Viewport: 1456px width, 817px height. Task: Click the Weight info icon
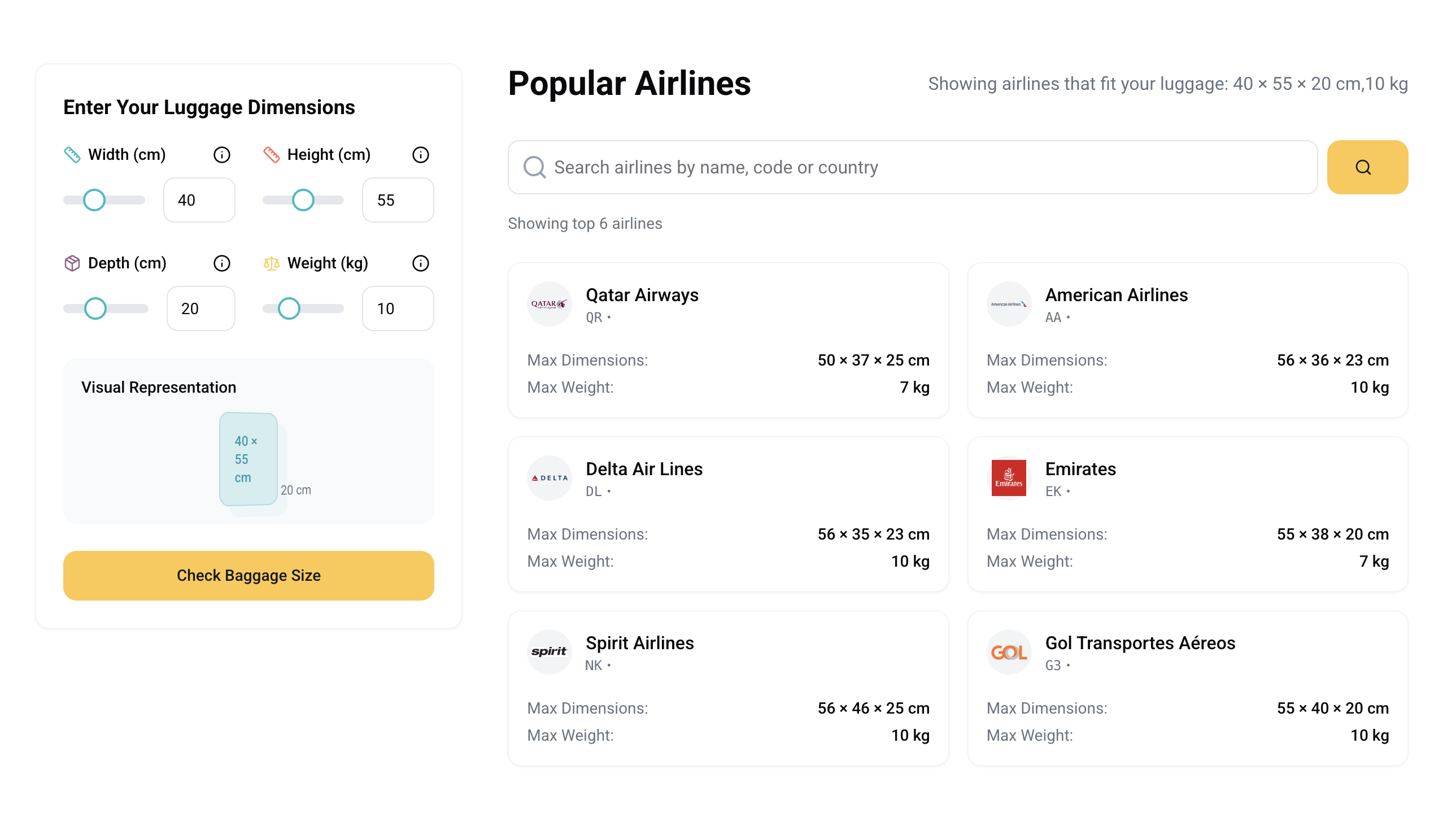(421, 263)
